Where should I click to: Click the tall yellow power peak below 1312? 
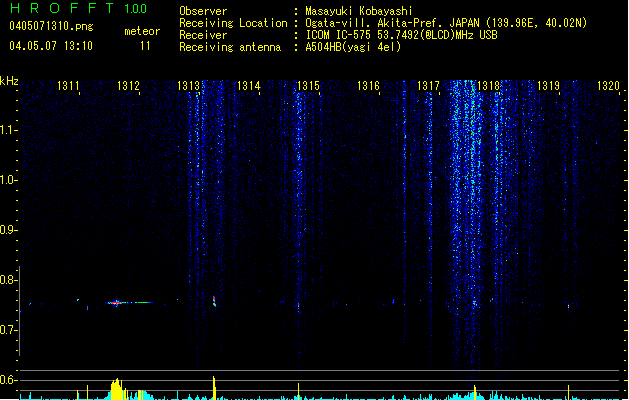(x=117, y=389)
